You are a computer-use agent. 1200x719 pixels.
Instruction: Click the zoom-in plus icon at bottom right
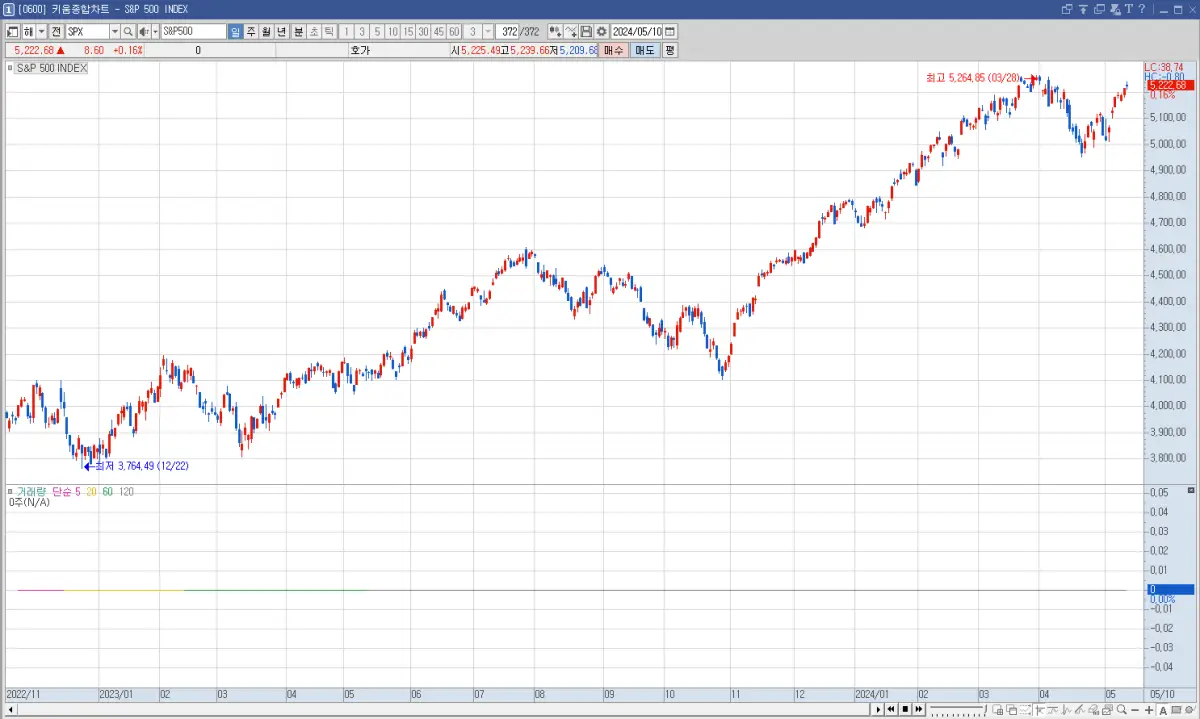click(x=1149, y=710)
